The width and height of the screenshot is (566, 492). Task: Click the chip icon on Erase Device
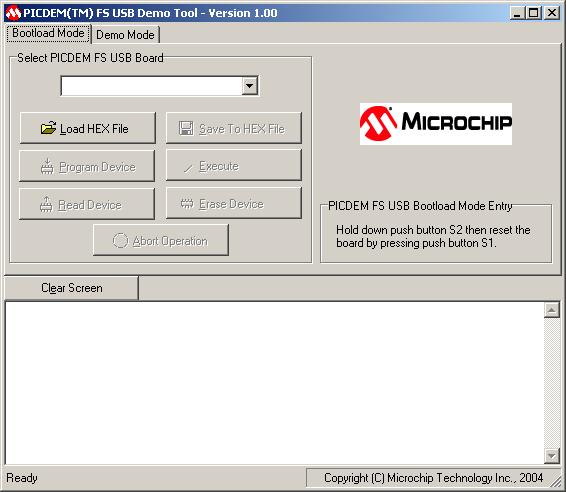187,204
